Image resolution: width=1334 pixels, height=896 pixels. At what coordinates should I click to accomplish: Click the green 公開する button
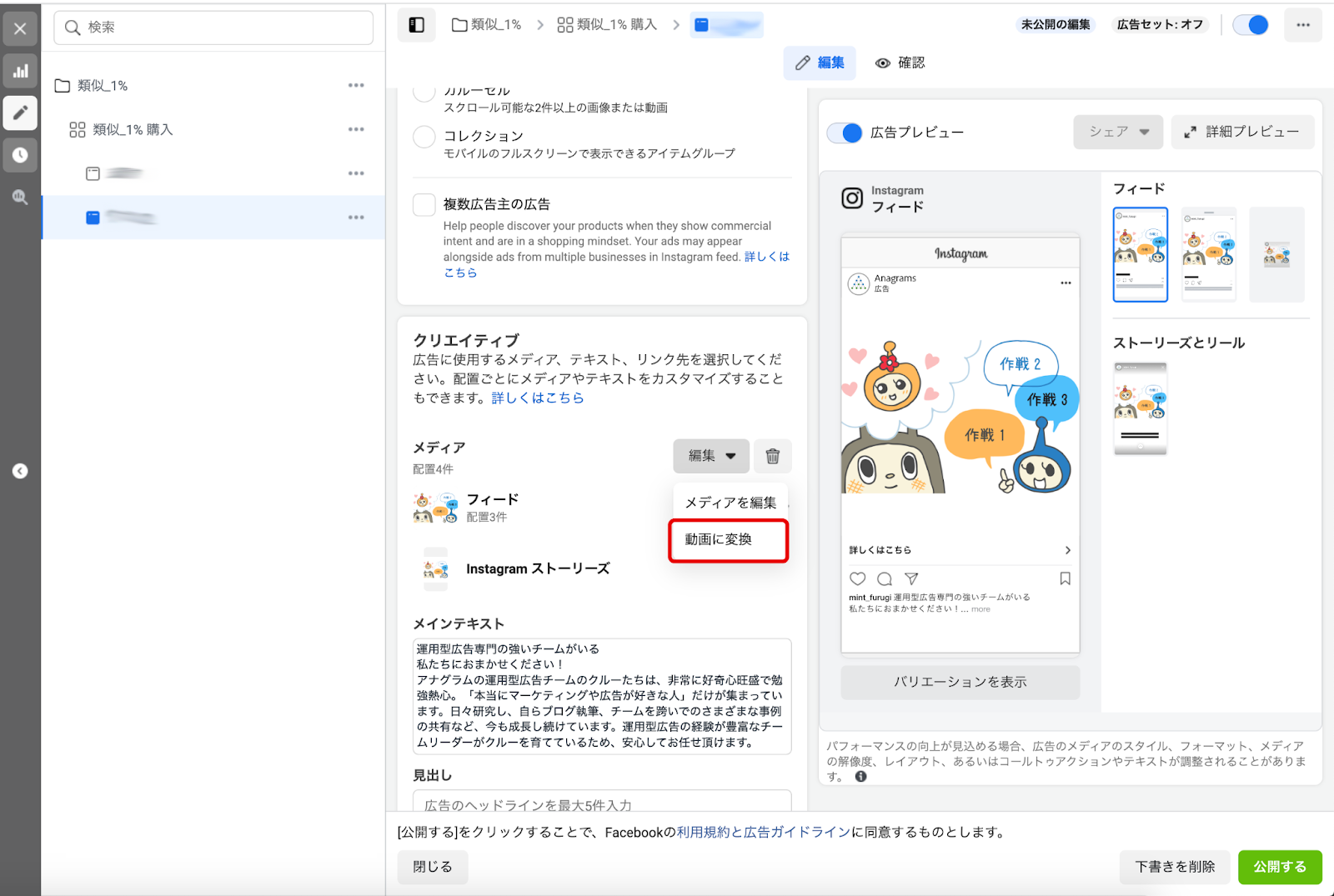1279,867
